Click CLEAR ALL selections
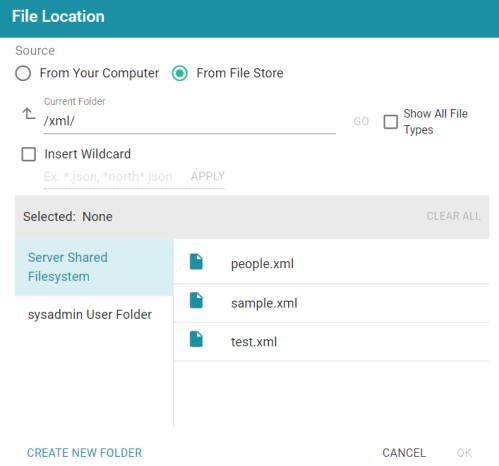Viewport: 499px width, 466px height. pyautogui.click(x=453, y=216)
